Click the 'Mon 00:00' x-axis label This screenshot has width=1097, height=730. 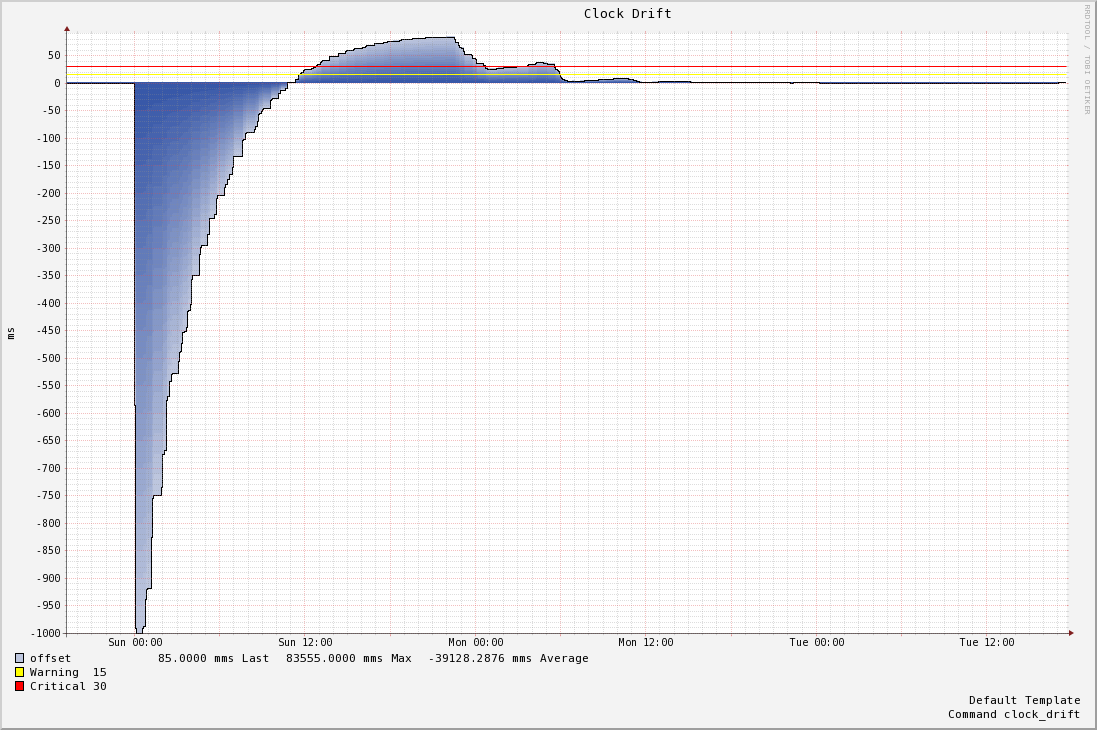(x=476, y=642)
